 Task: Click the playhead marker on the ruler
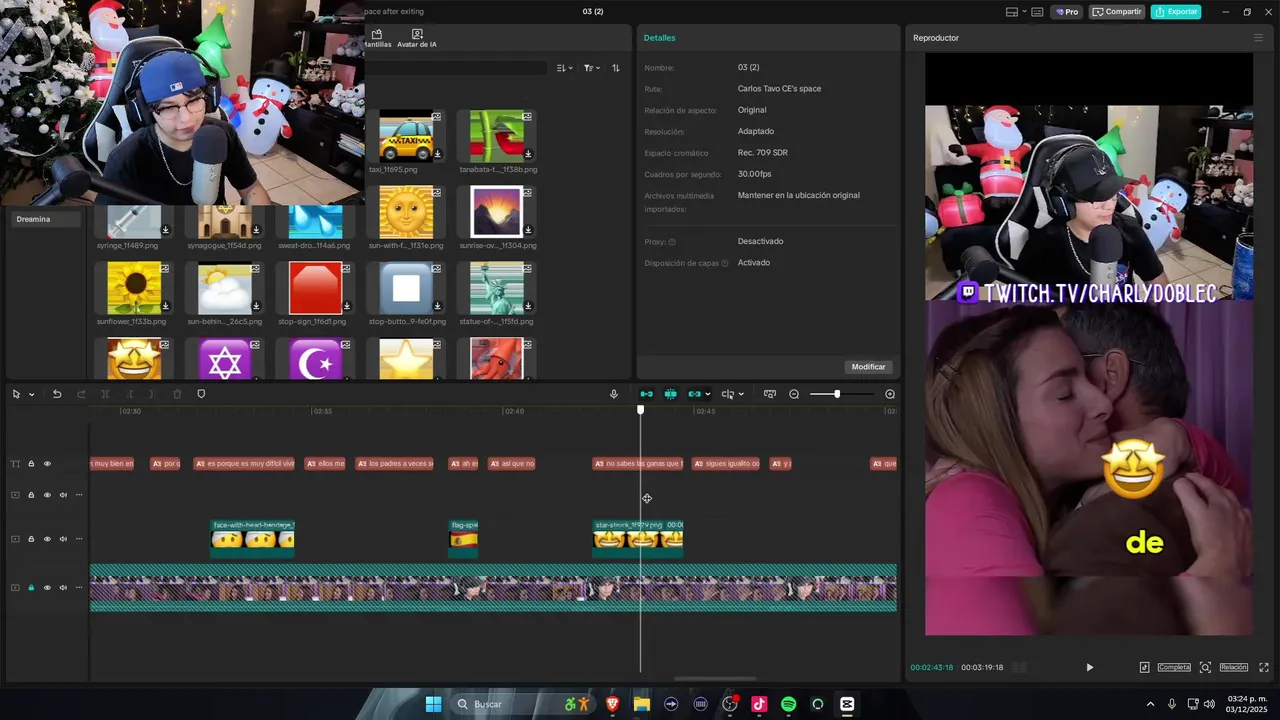[641, 410]
